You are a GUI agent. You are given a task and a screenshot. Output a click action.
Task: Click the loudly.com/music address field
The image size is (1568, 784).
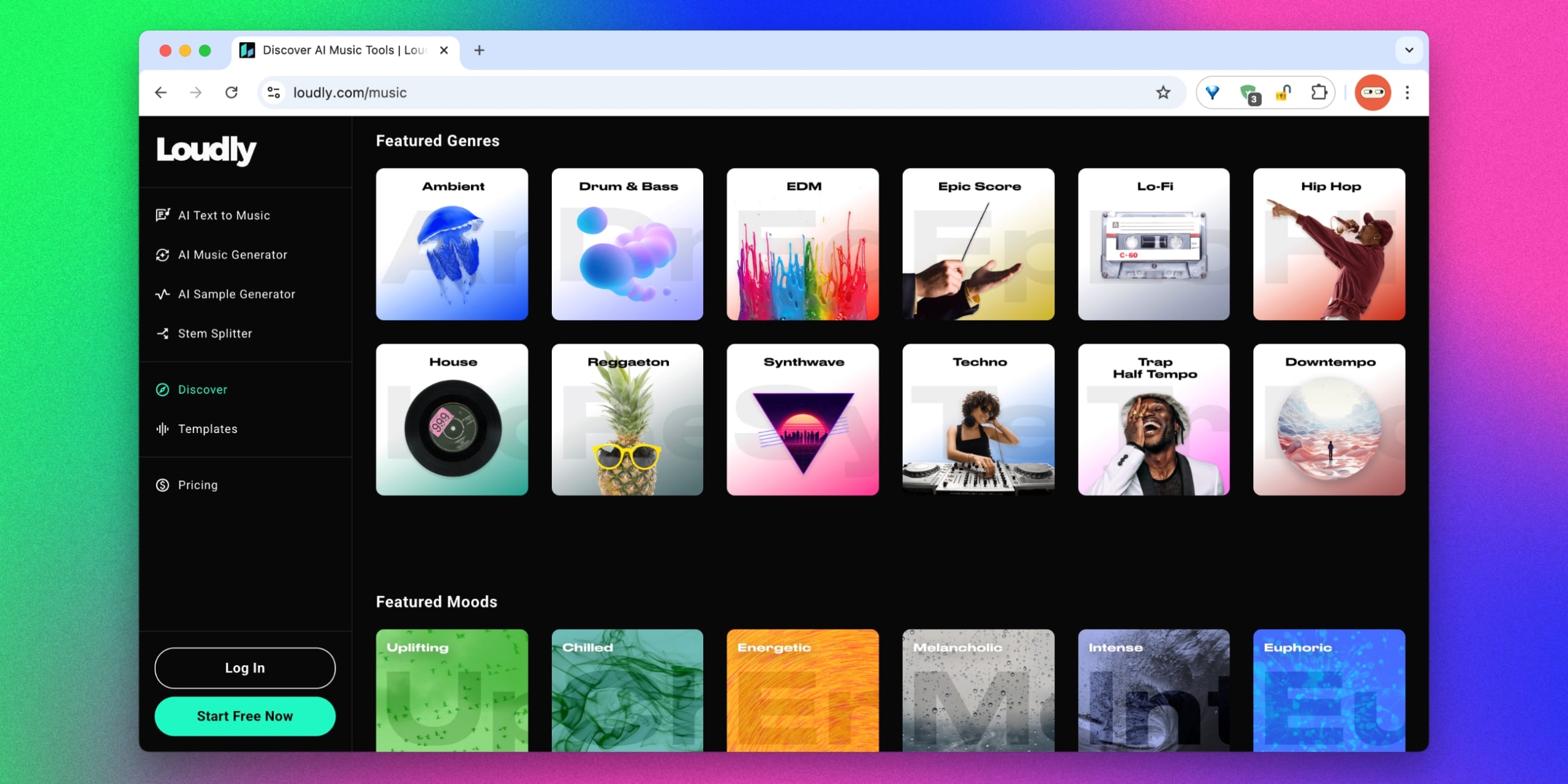(674, 92)
